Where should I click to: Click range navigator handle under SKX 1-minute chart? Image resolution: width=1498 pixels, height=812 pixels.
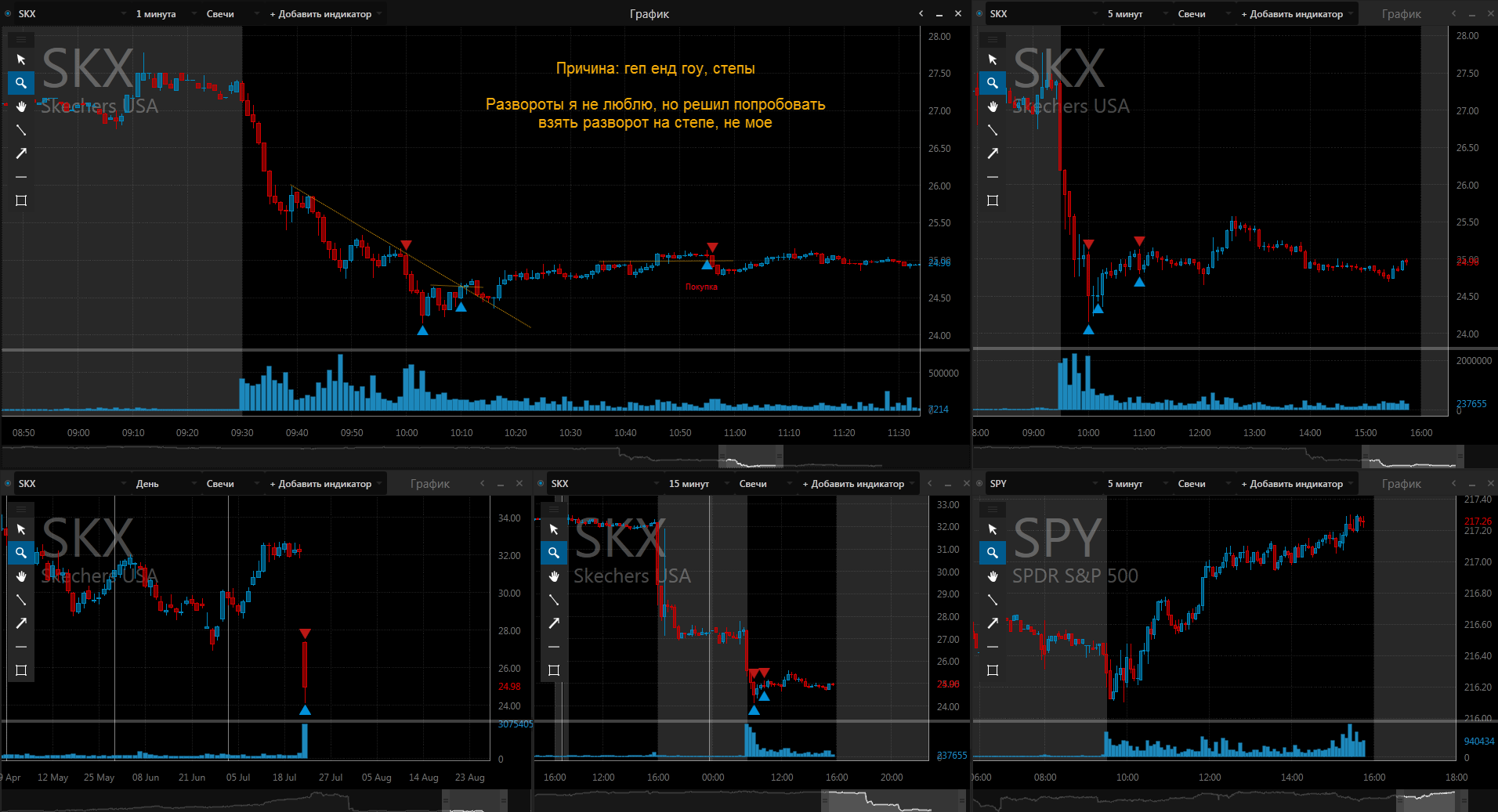pos(751,457)
